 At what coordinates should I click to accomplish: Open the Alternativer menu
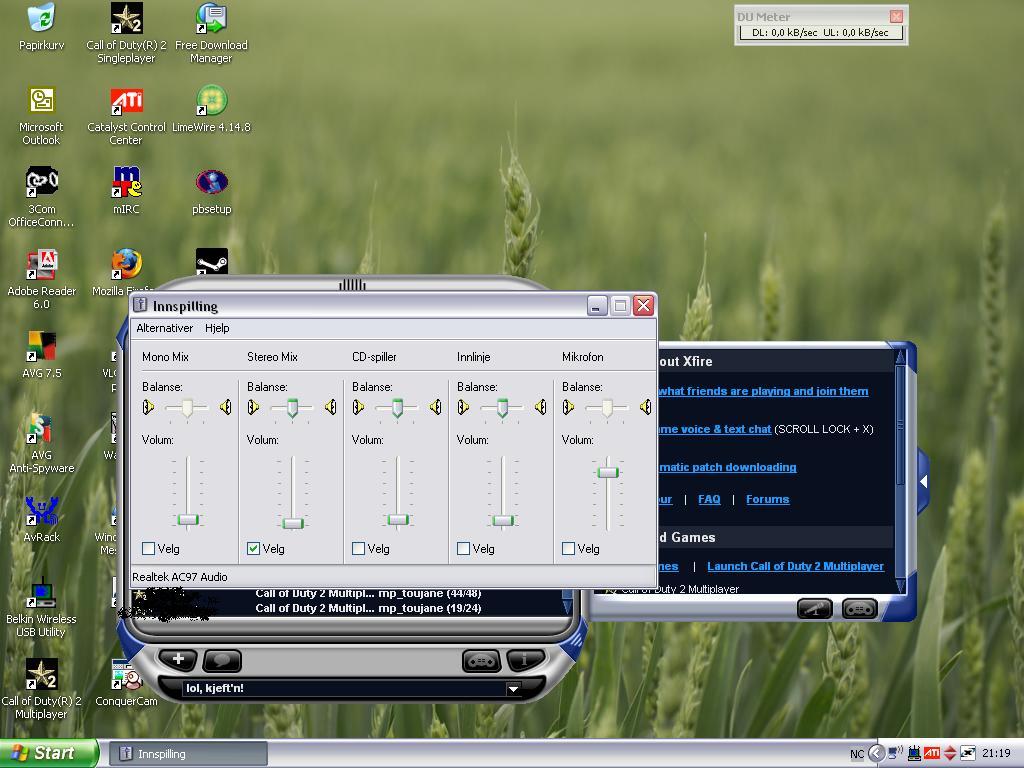coord(165,328)
